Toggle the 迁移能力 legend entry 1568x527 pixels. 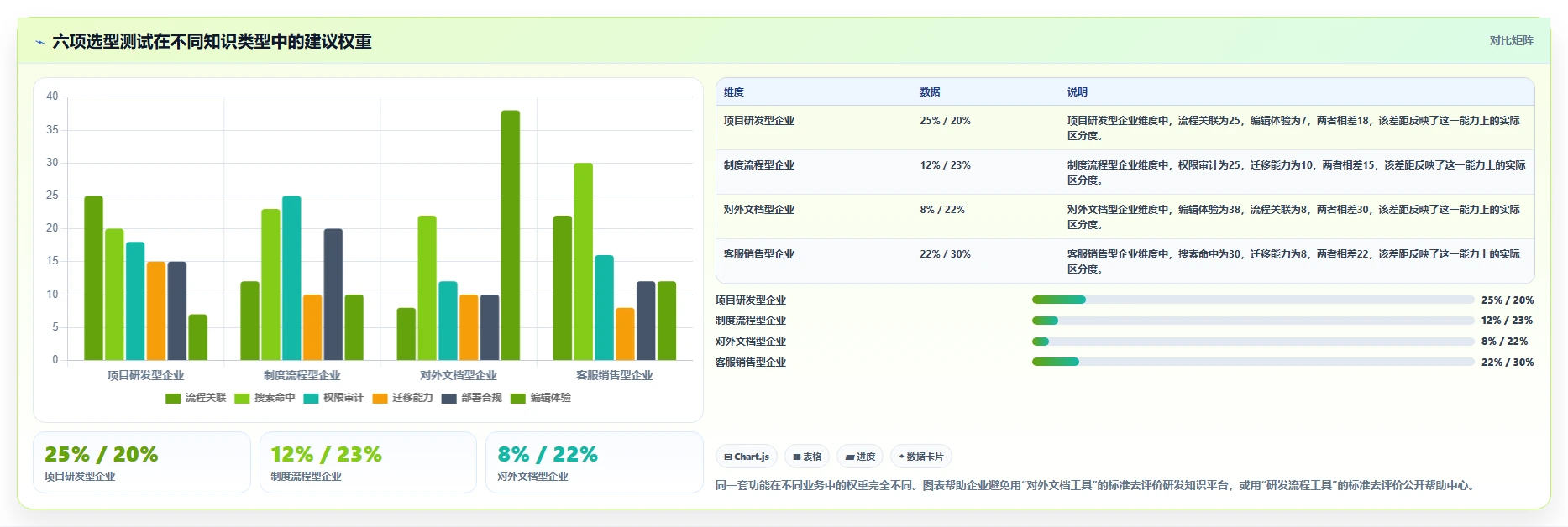click(402, 398)
